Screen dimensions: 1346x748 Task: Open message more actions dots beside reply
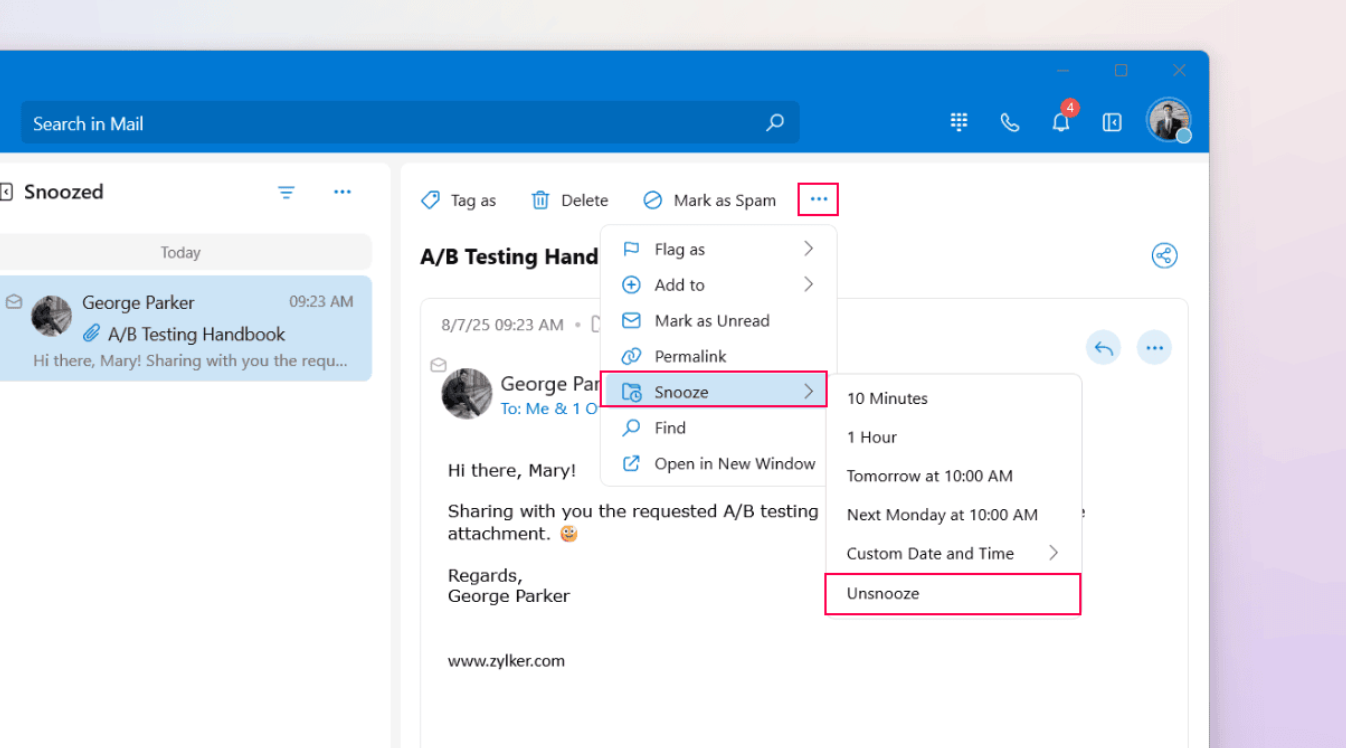click(x=1155, y=348)
